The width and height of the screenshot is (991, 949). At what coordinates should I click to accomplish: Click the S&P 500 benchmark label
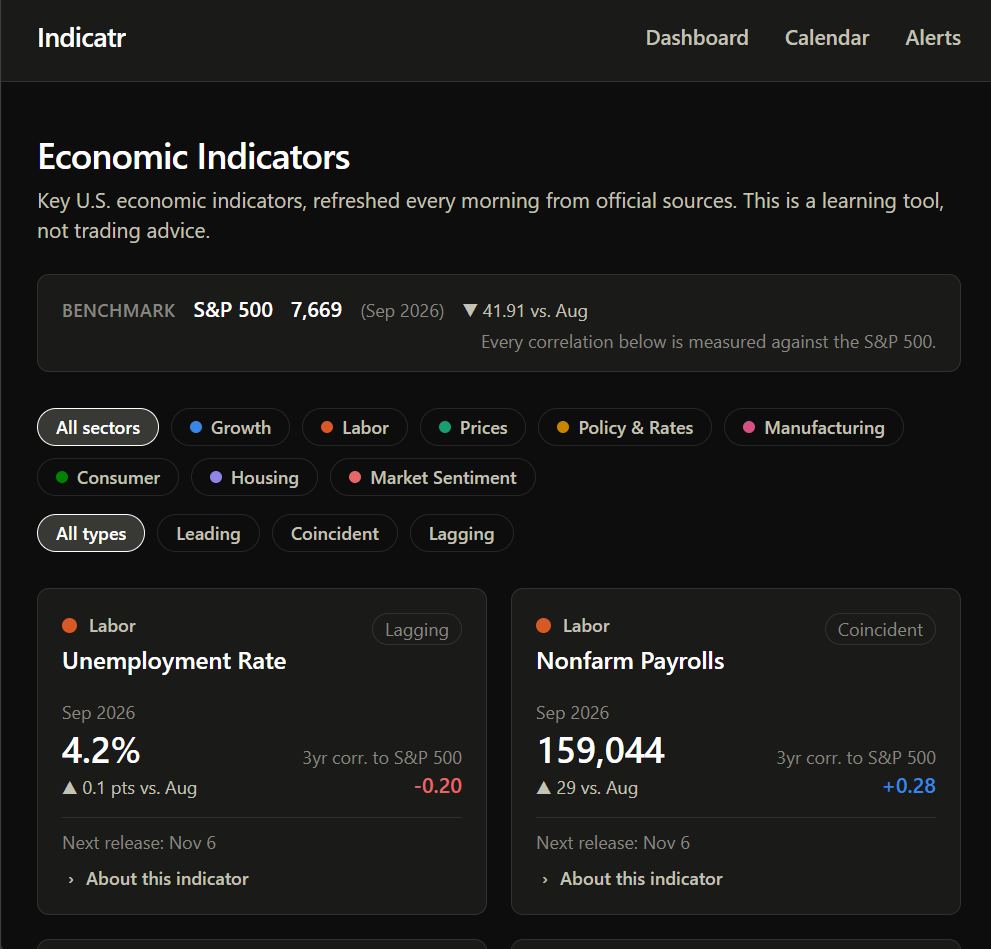click(233, 310)
